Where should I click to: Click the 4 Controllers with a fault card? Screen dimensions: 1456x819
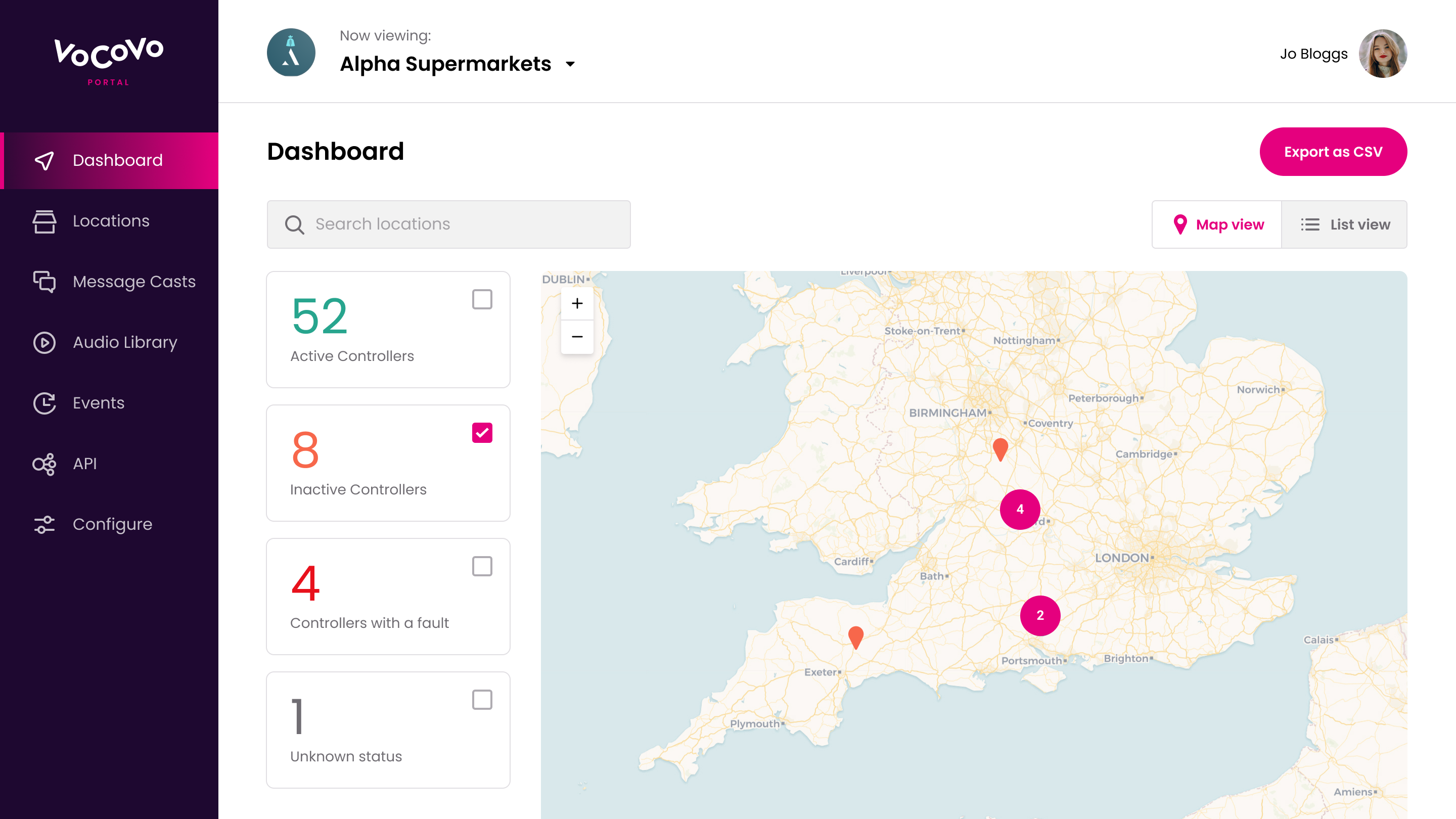tap(388, 597)
